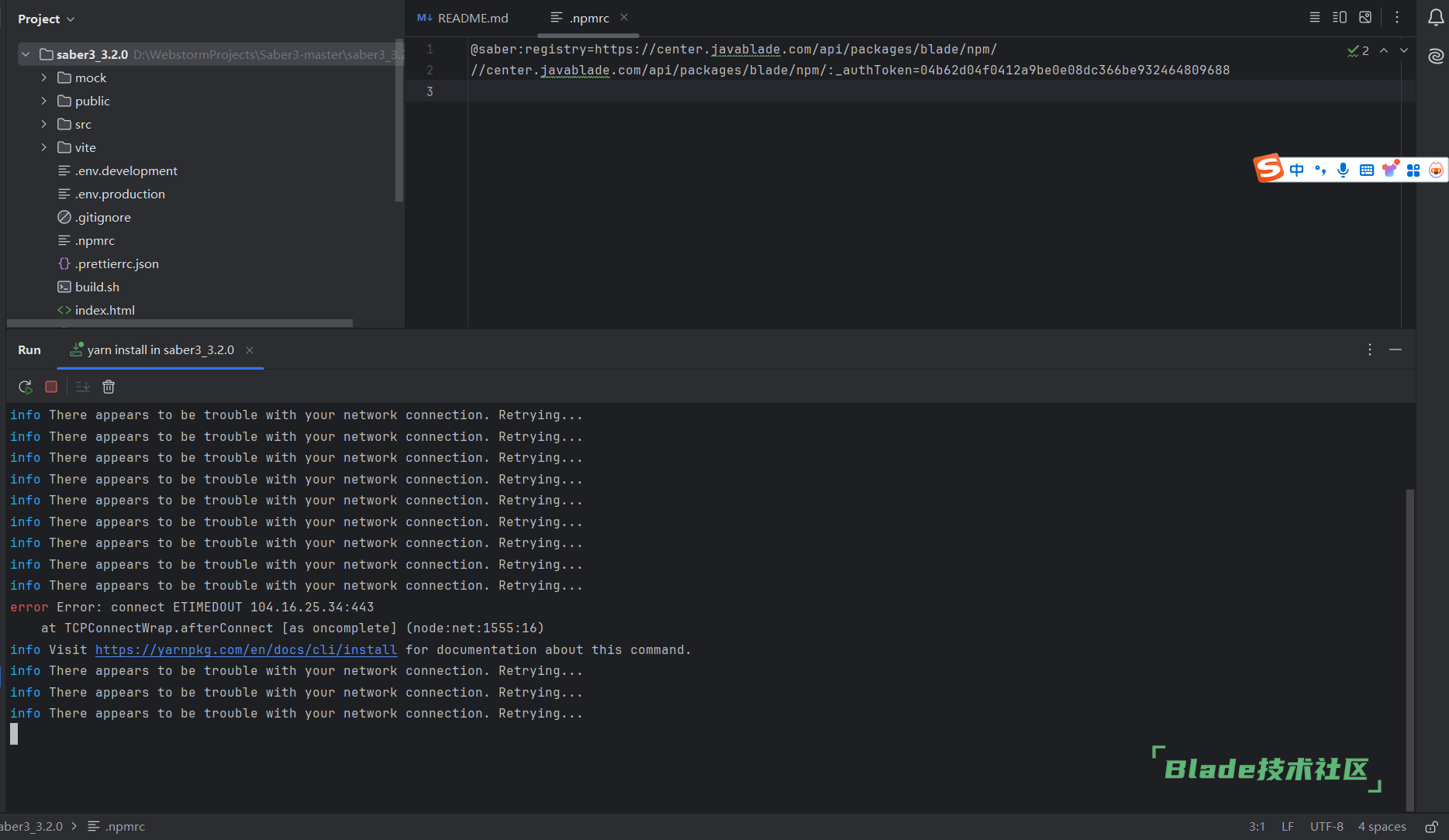The image size is (1449, 840).
Task: Open the Project view dropdown
Action: pyautogui.click(x=47, y=19)
